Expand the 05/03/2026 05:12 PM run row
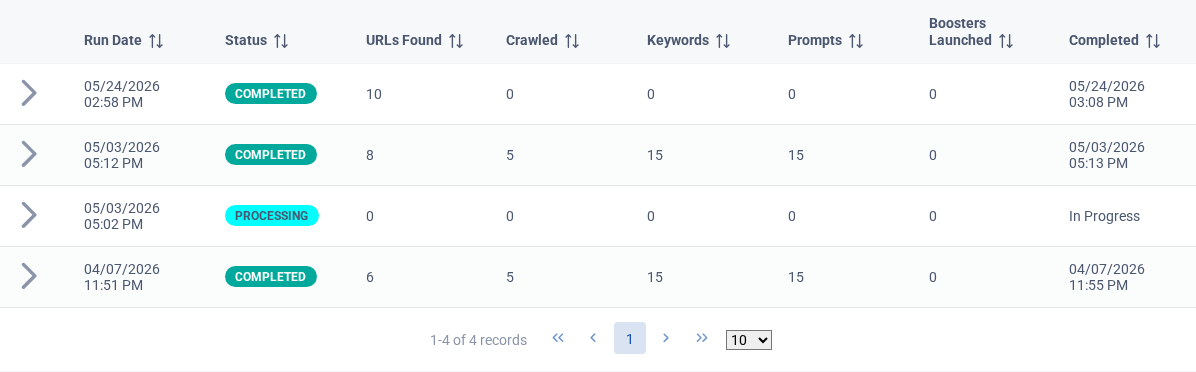 coord(29,154)
